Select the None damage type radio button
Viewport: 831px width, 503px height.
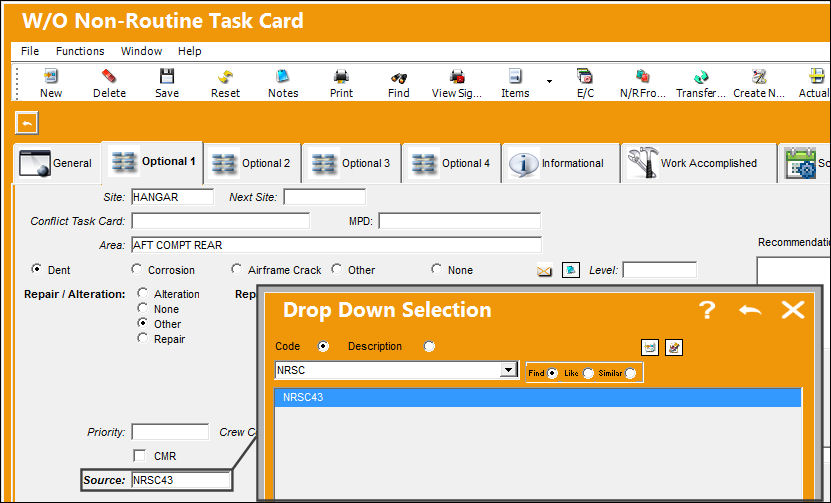[x=436, y=269]
